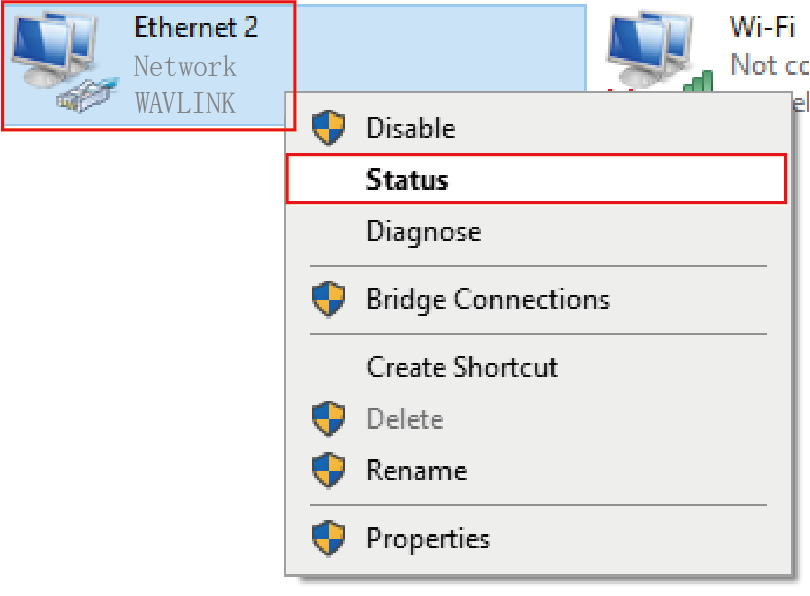Screen dimensions: 810x596
Task: Open Status from the context menu
Action: pyautogui.click(x=407, y=180)
